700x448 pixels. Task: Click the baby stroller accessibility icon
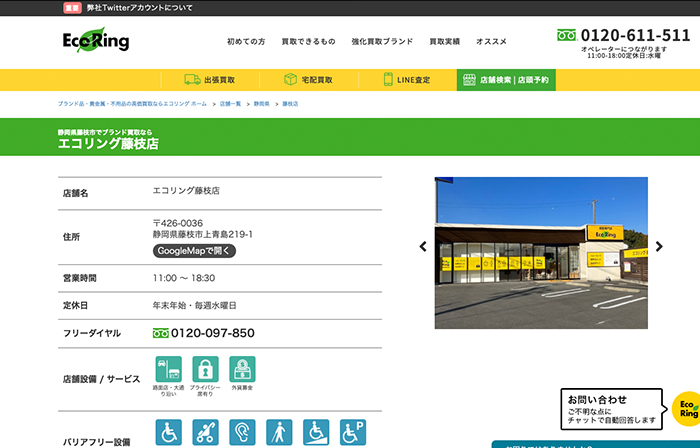pyautogui.click(x=206, y=432)
